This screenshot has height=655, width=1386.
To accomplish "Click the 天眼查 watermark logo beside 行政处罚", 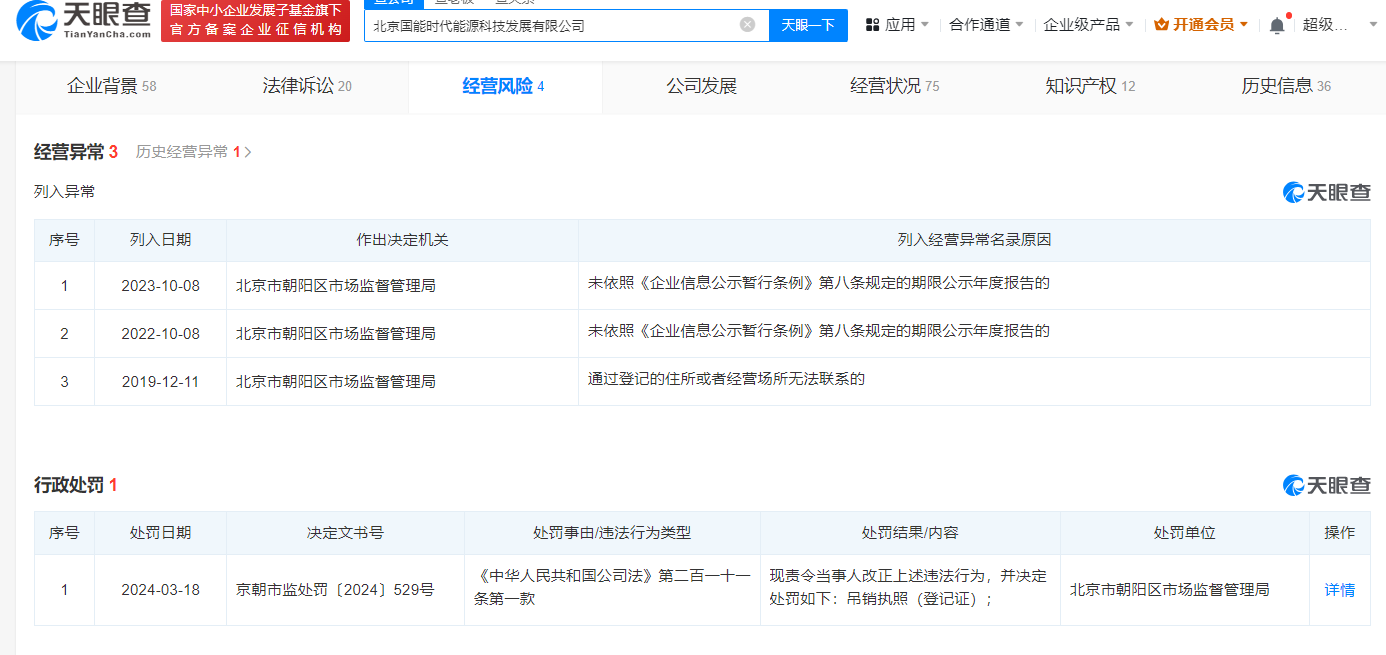I will pos(1326,485).
